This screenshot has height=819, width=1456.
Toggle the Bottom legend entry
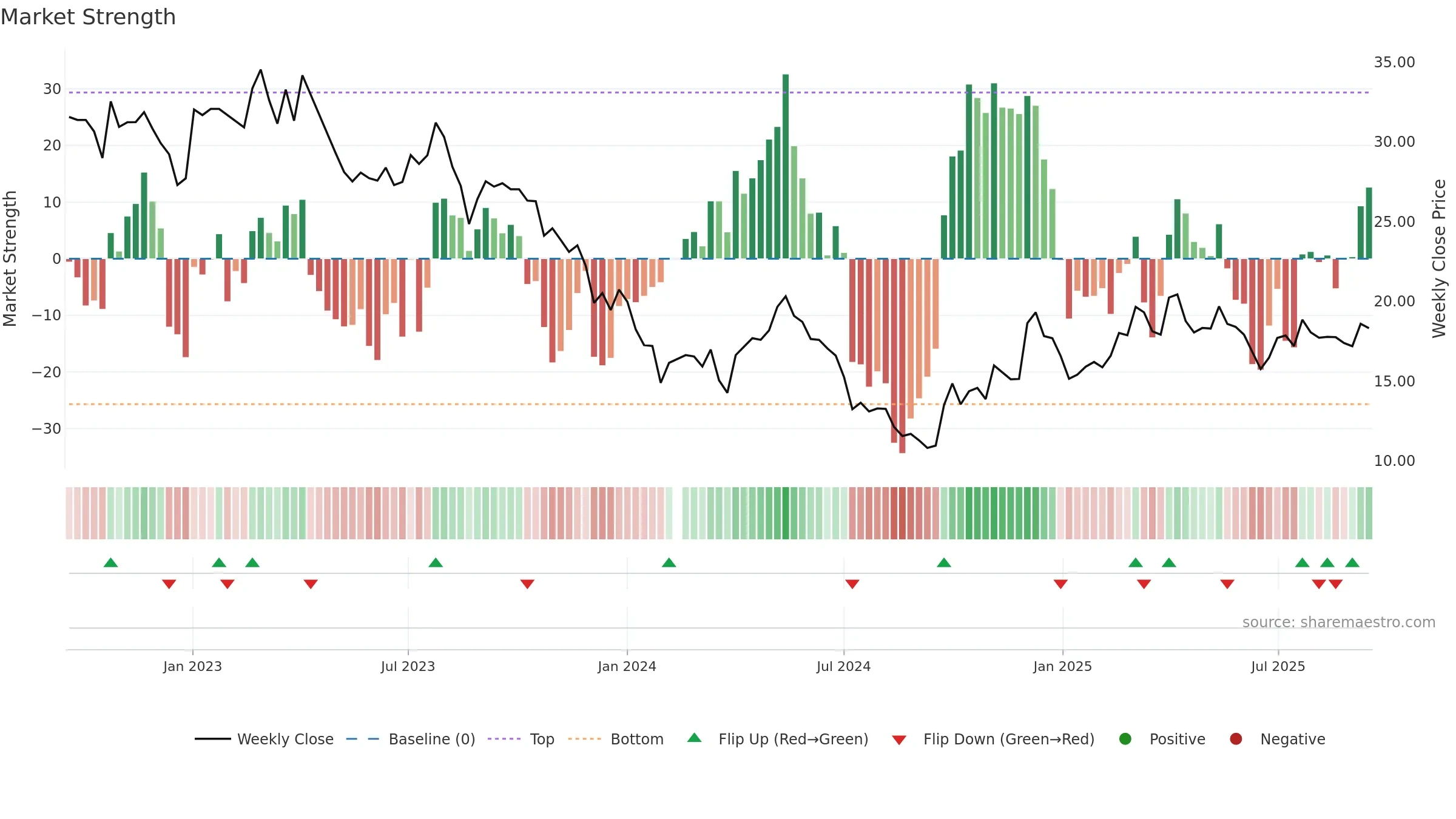point(616,739)
